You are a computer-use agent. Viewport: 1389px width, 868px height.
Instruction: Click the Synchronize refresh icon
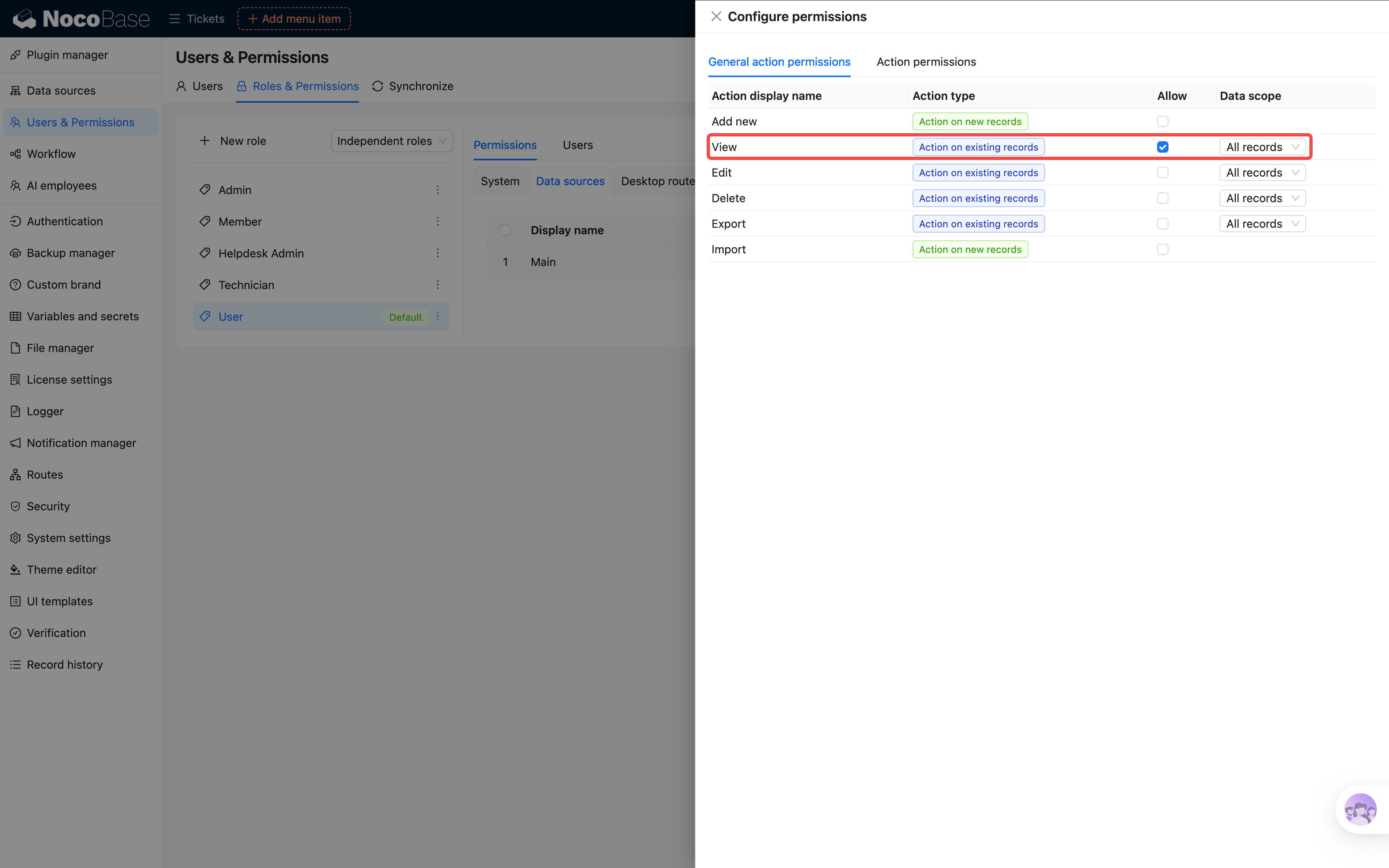(x=377, y=86)
